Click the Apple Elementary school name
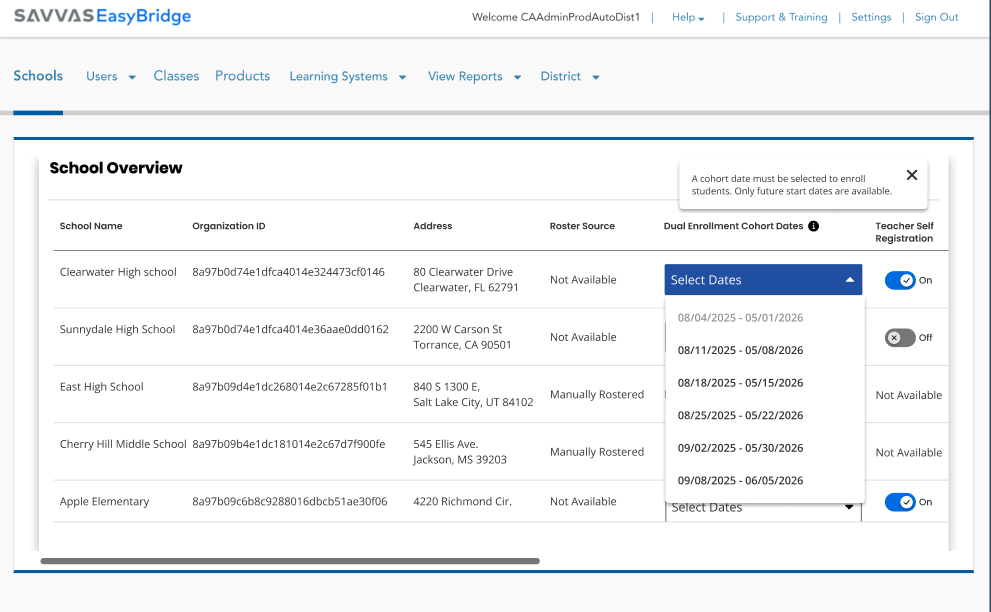The width and height of the screenshot is (991, 612). [104, 501]
